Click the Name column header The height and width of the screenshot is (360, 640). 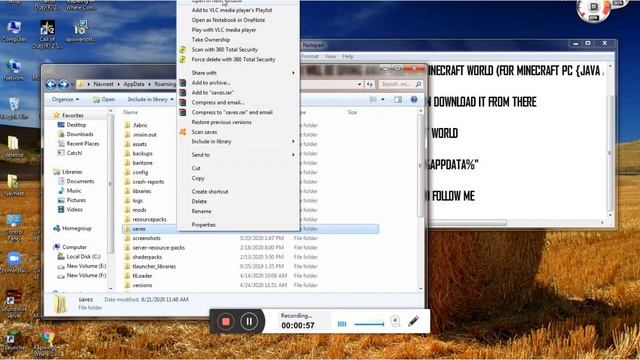[131, 112]
